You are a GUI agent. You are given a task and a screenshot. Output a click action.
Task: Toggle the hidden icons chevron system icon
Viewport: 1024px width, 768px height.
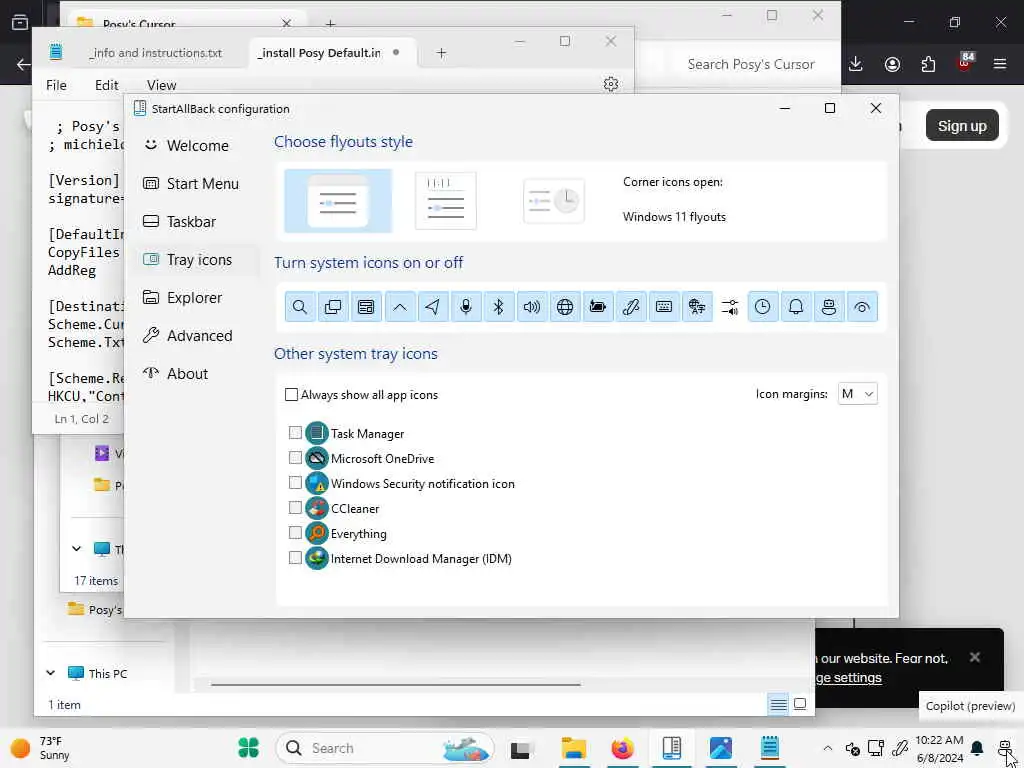click(x=400, y=307)
